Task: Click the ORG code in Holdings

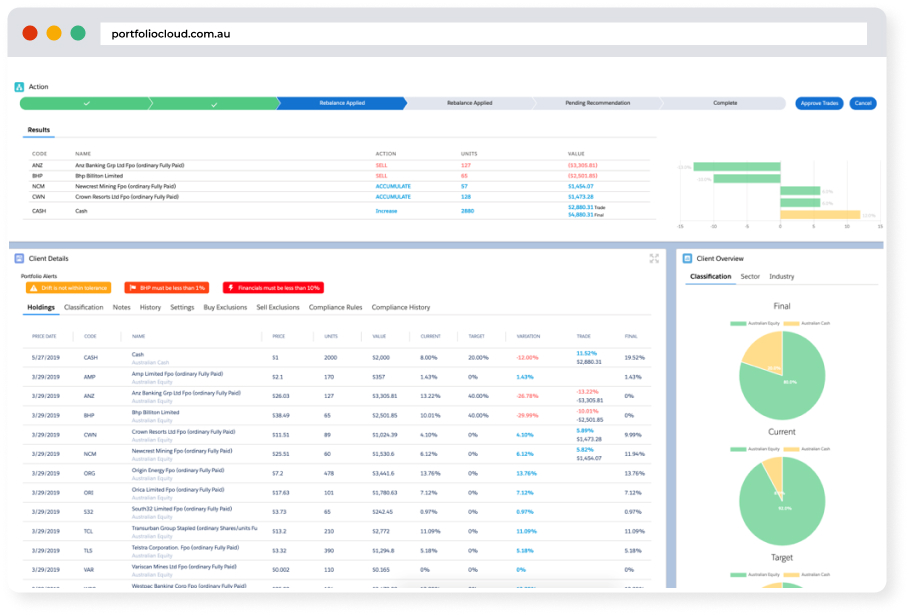Action: (89, 474)
